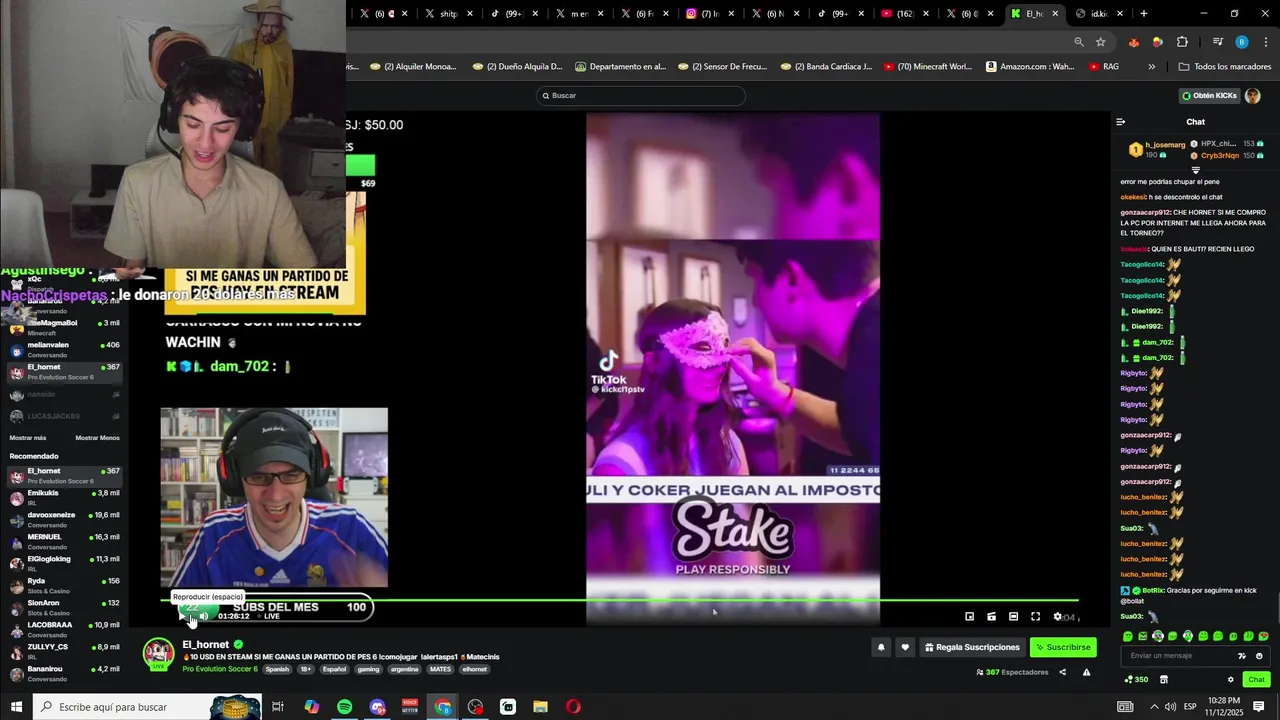Follow the channel with the heart button
The image size is (1280, 720).
[905, 647]
